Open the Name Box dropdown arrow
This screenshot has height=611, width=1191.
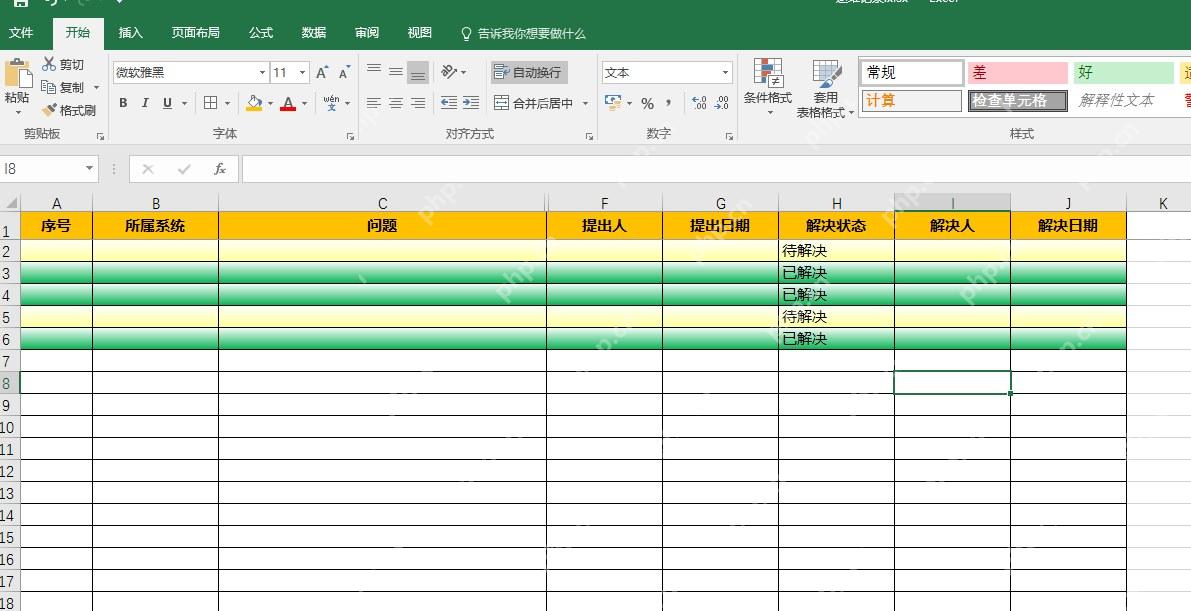[x=89, y=169]
